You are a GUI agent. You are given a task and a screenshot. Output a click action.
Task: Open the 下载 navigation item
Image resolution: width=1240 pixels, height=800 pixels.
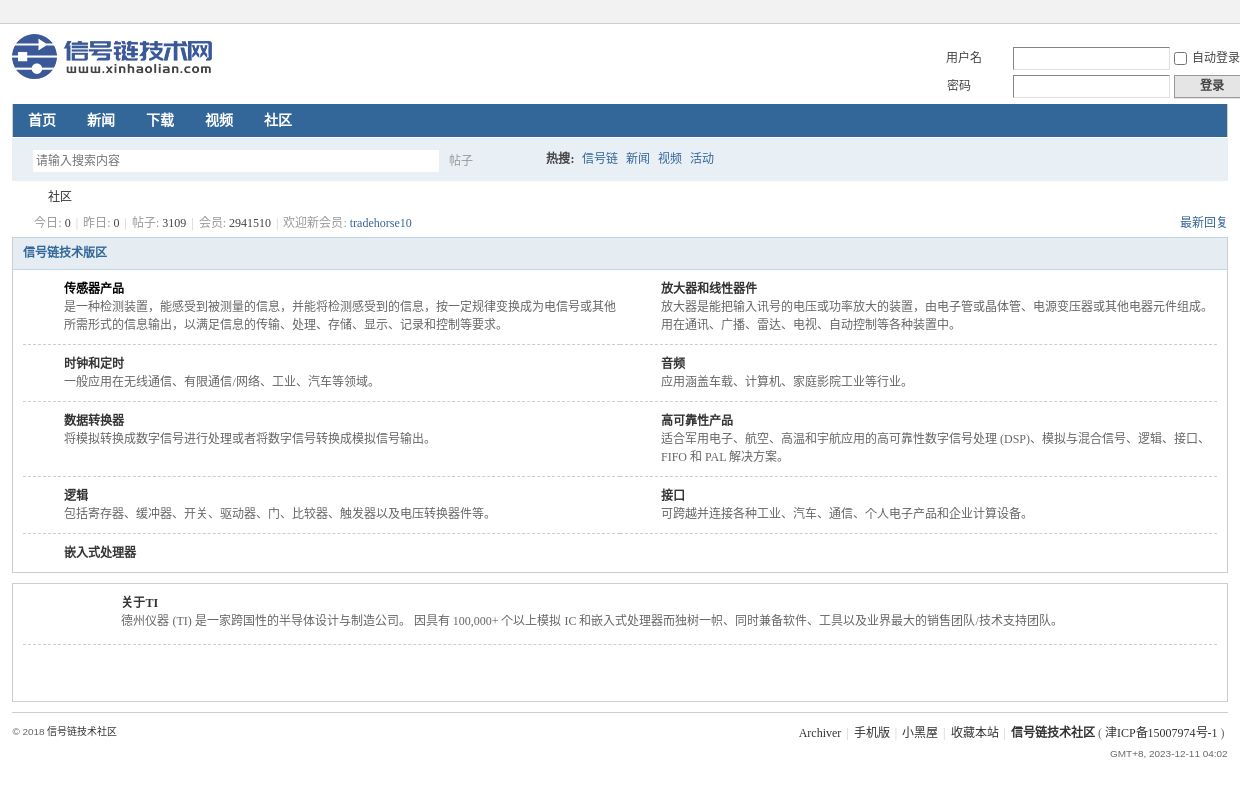click(160, 121)
